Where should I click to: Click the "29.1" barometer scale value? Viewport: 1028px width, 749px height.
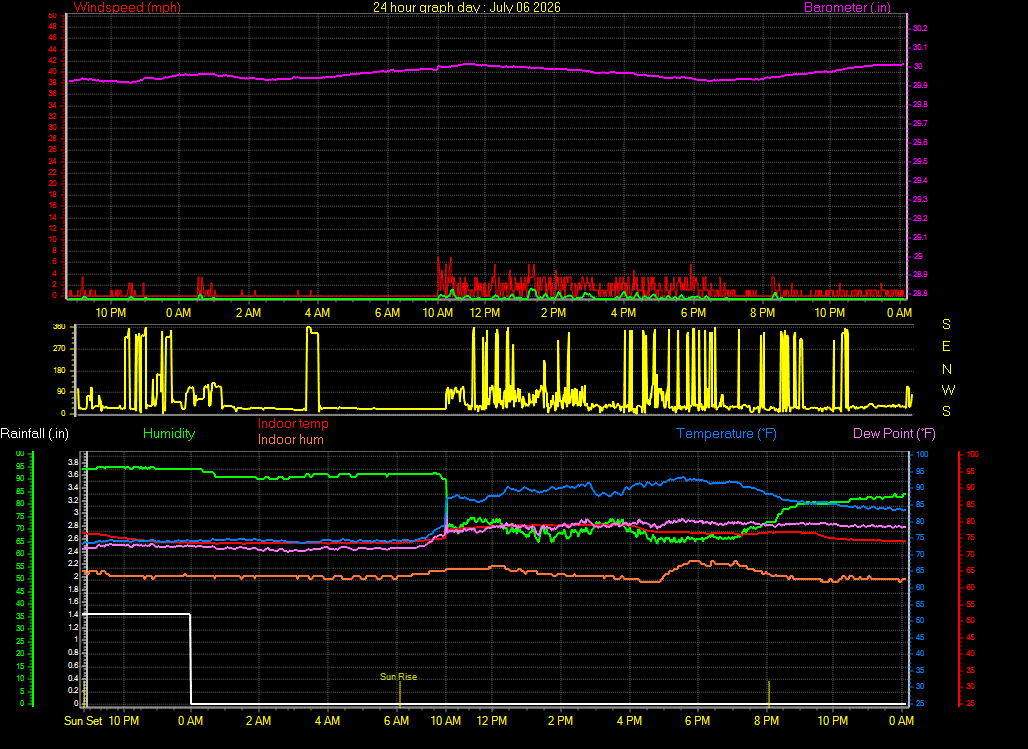pos(920,237)
